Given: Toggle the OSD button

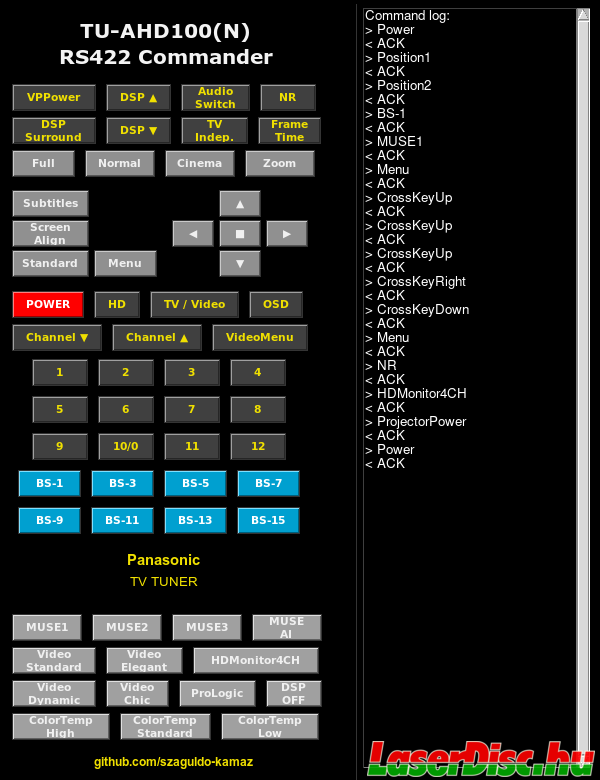Looking at the screenshot, I should click(x=276, y=304).
